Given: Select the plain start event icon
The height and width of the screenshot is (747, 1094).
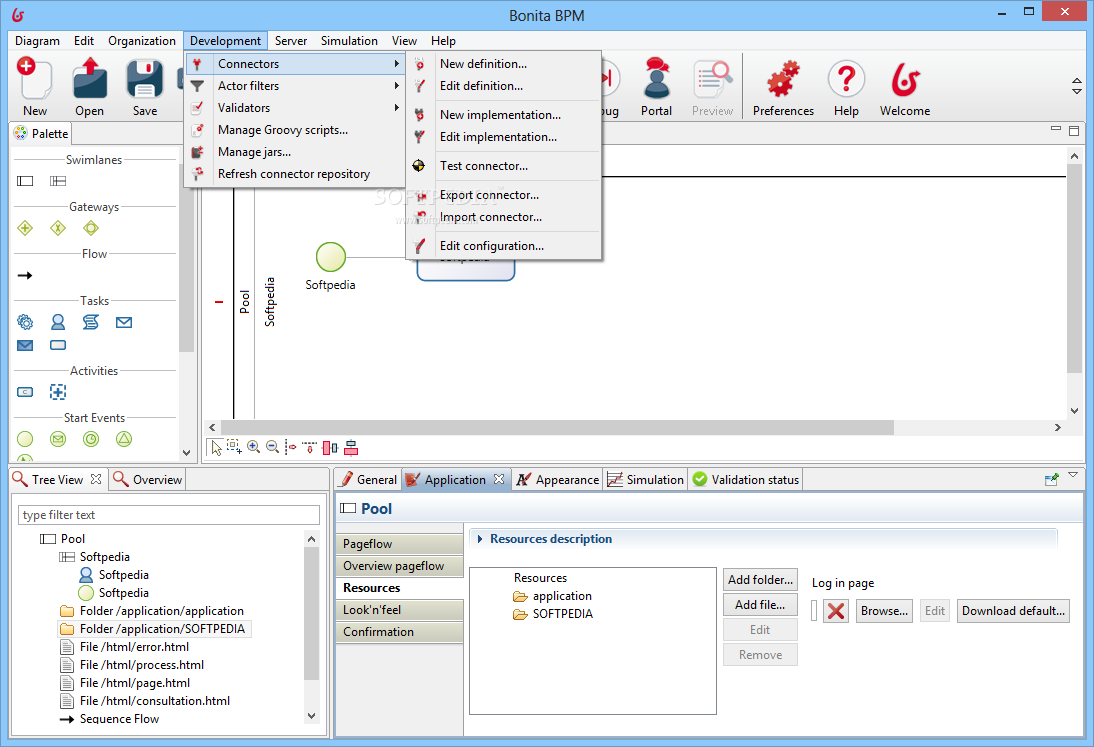Looking at the screenshot, I should click(25, 439).
